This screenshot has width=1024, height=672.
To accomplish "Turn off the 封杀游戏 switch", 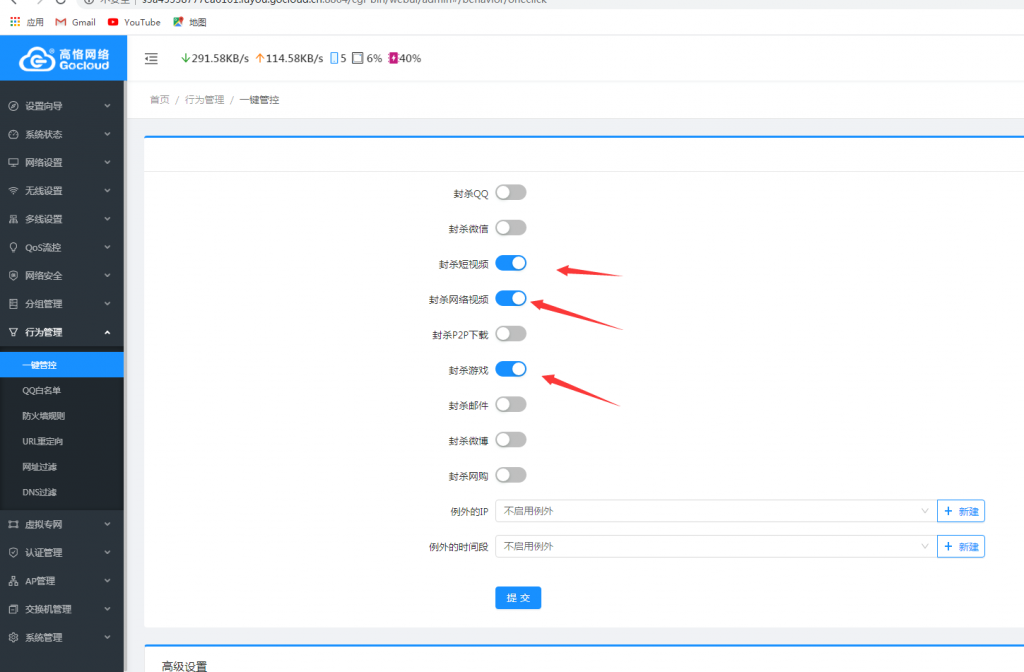I will [511, 369].
